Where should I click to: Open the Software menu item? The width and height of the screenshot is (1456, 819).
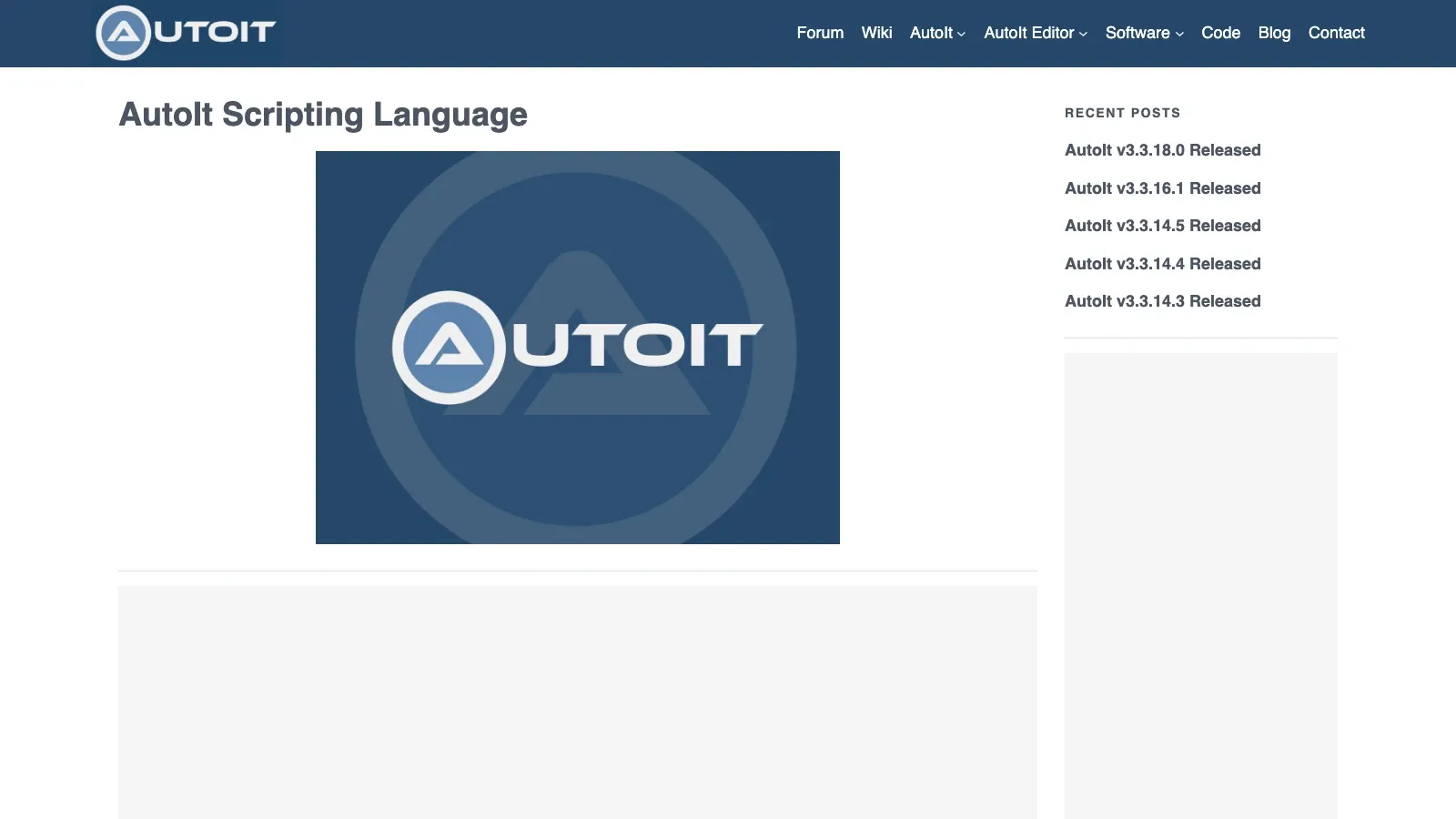[1137, 33]
